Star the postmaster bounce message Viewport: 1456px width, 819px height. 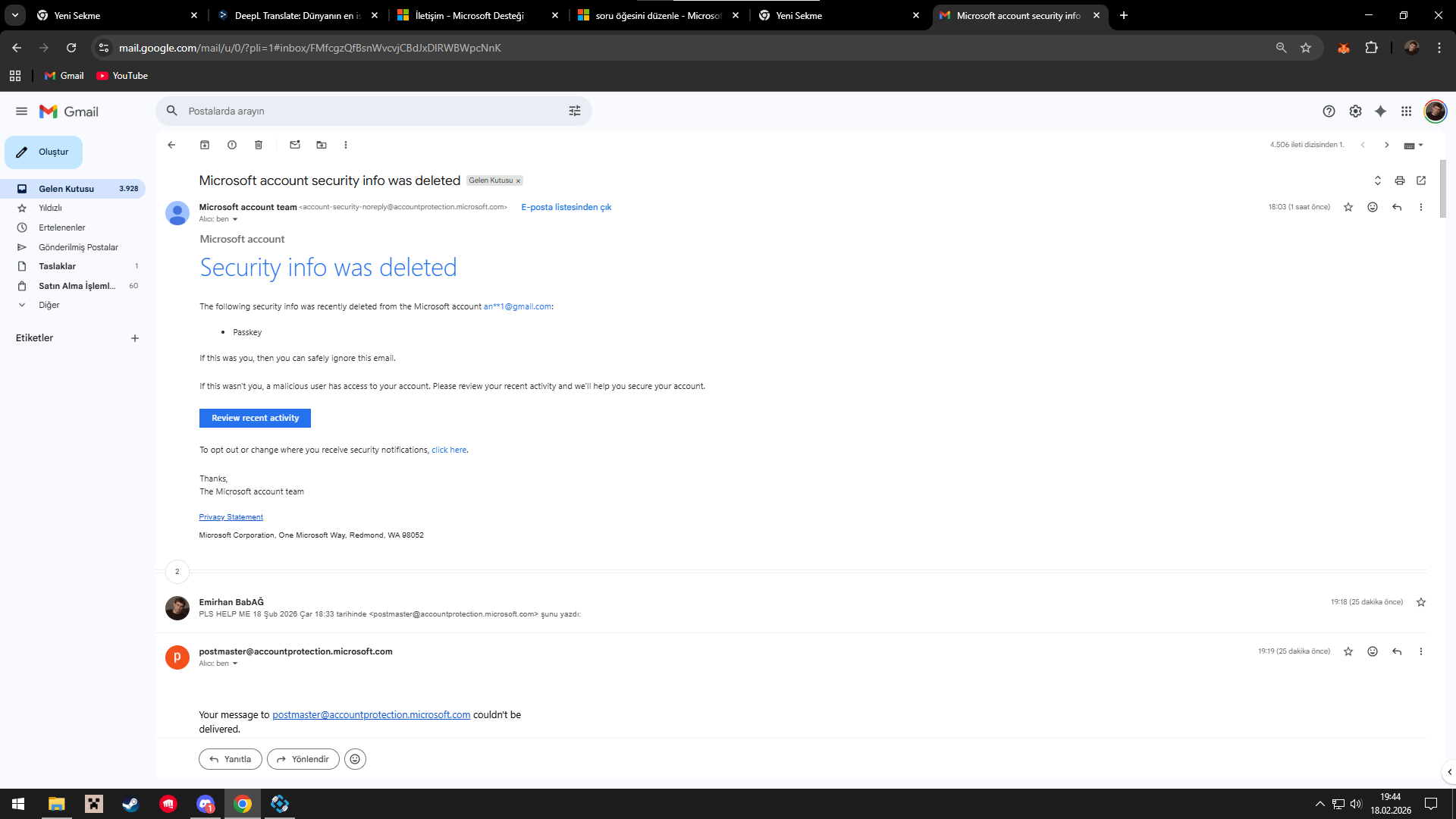[x=1348, y=651]
